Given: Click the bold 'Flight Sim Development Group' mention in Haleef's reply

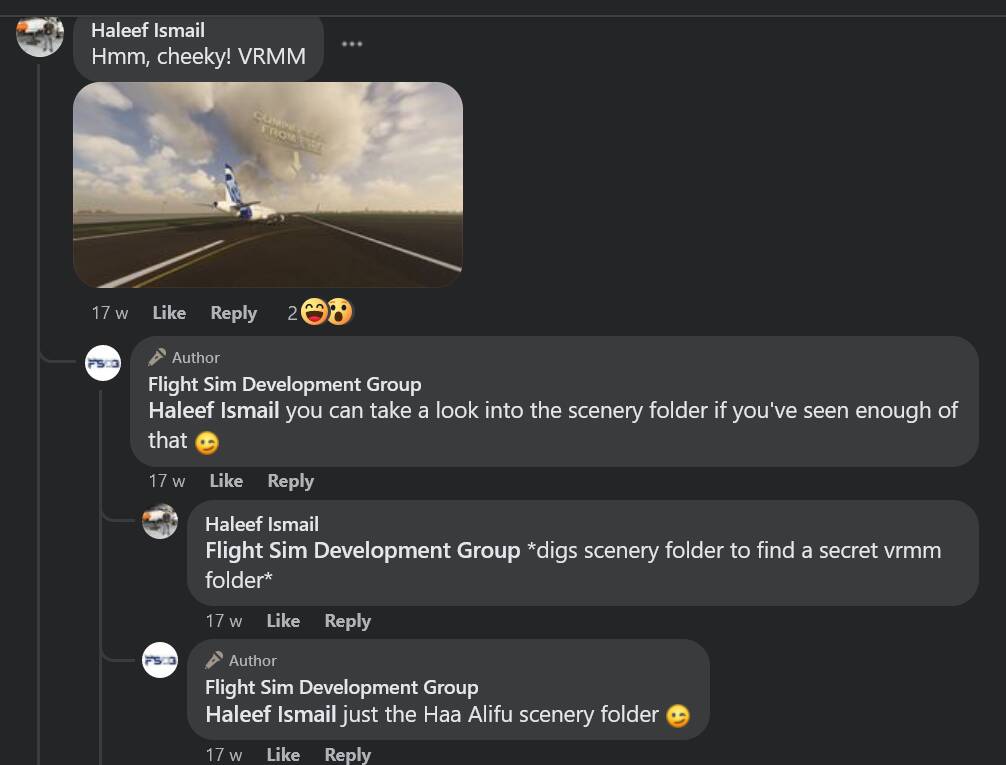Looking at the screenshot, I should (362, 551).
